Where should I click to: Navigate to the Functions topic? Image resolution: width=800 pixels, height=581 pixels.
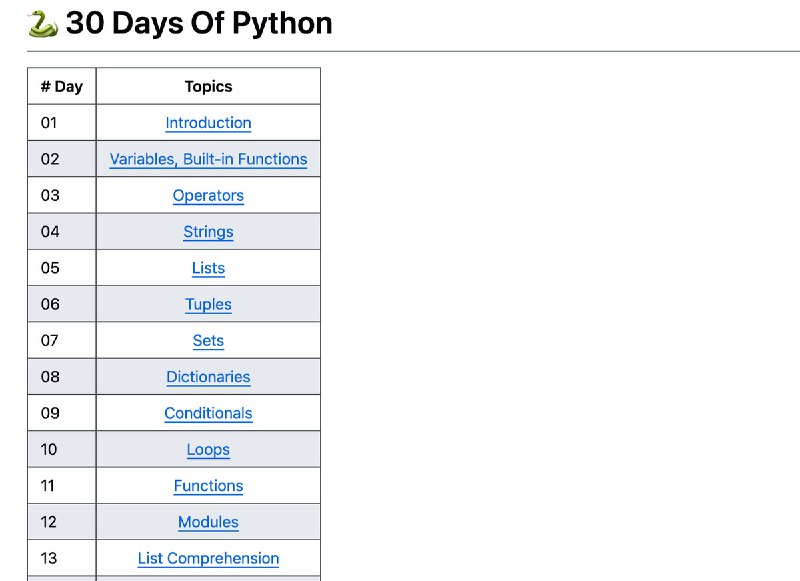pos(208,486)
